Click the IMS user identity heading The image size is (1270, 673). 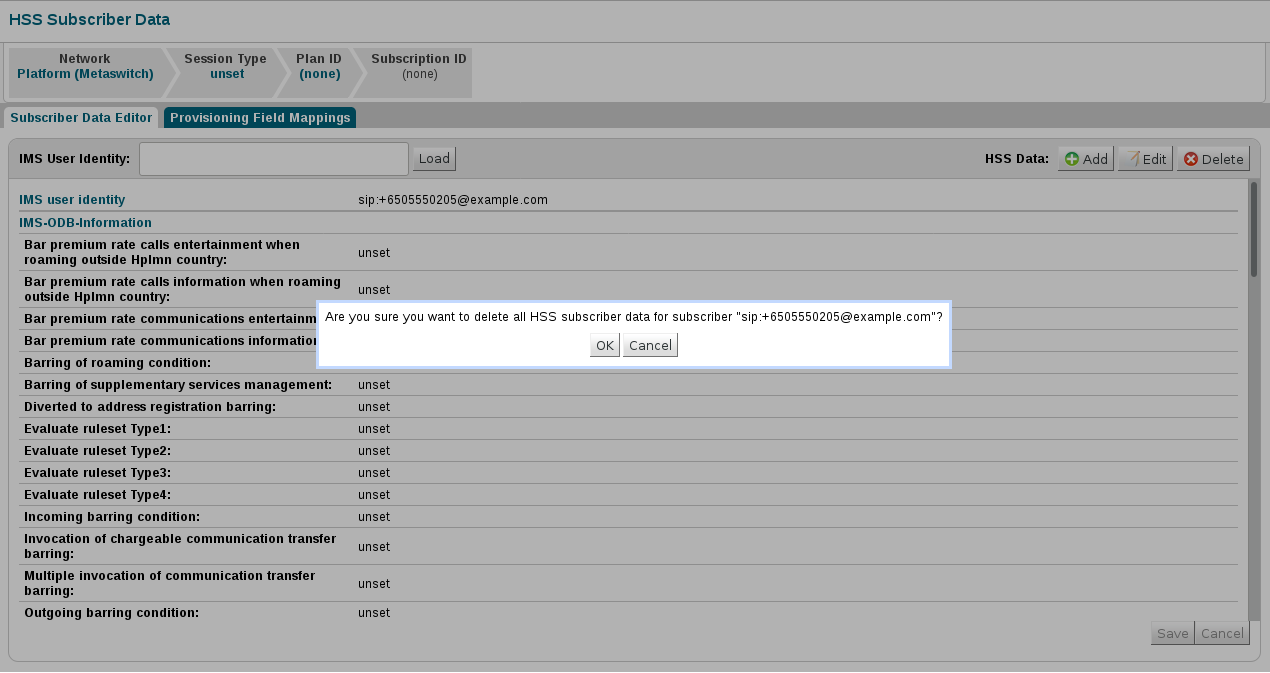click(x=72, y=200)
